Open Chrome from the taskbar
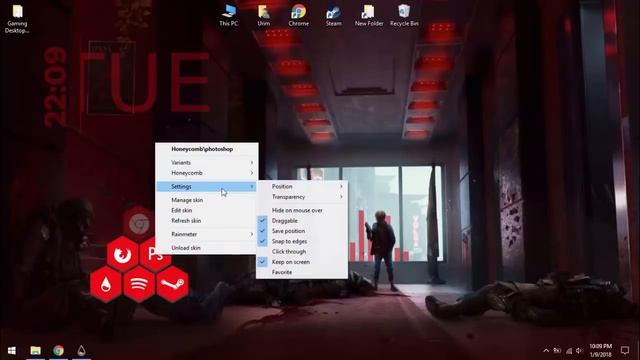640x360 pixels. [x=58, y=351]
